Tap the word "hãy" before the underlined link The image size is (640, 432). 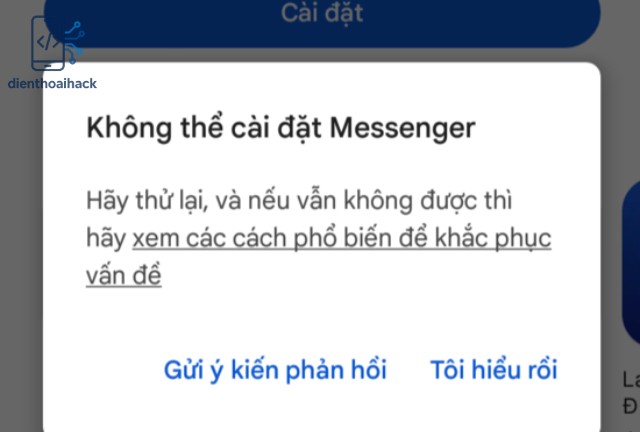(x=106, y=238)
